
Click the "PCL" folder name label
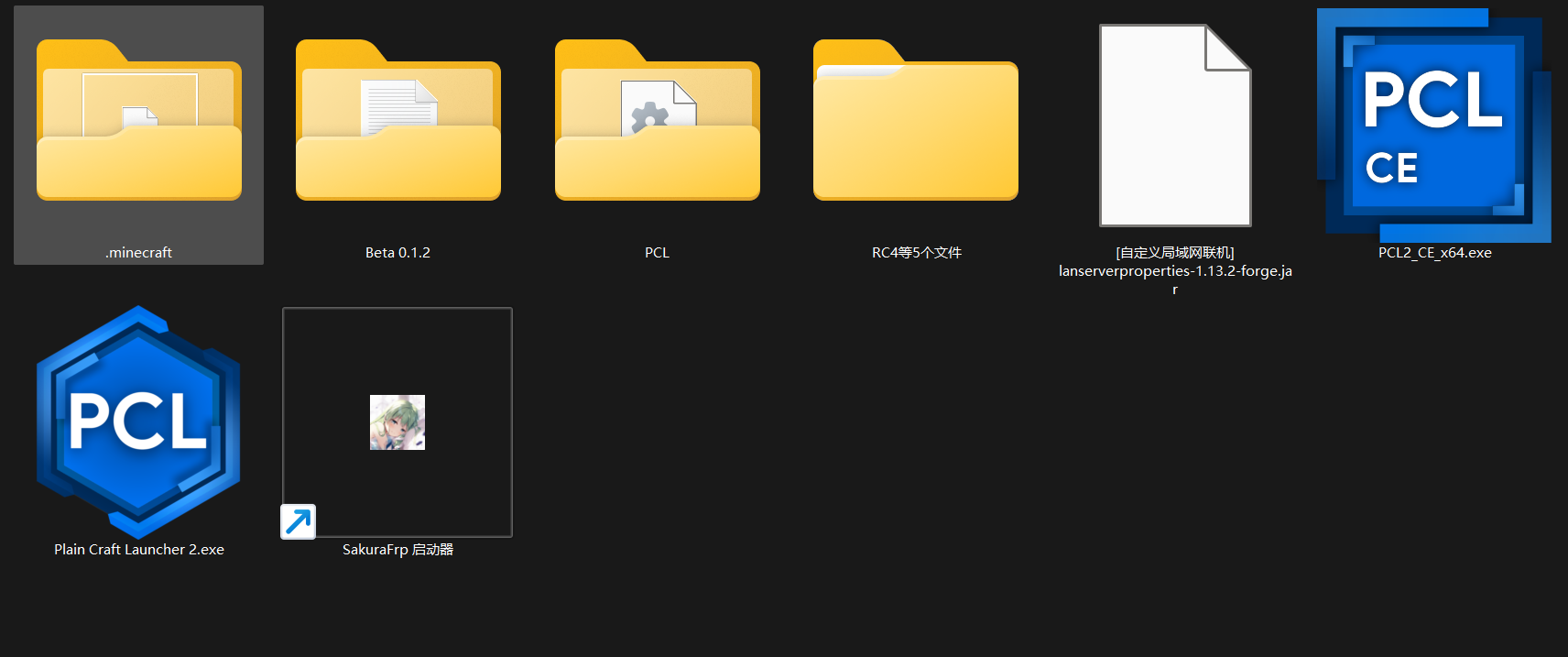pyautogui.click(x=657, y=253)
